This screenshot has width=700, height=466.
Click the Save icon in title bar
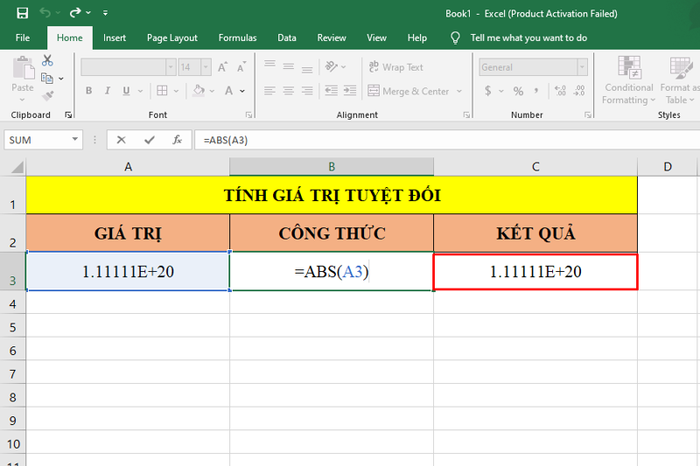(x=22, y=13)
